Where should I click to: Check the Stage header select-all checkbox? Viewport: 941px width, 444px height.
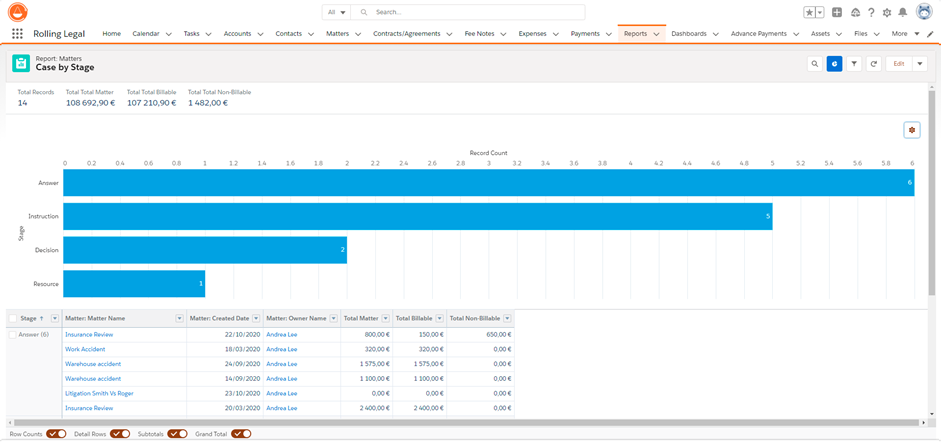13,319
